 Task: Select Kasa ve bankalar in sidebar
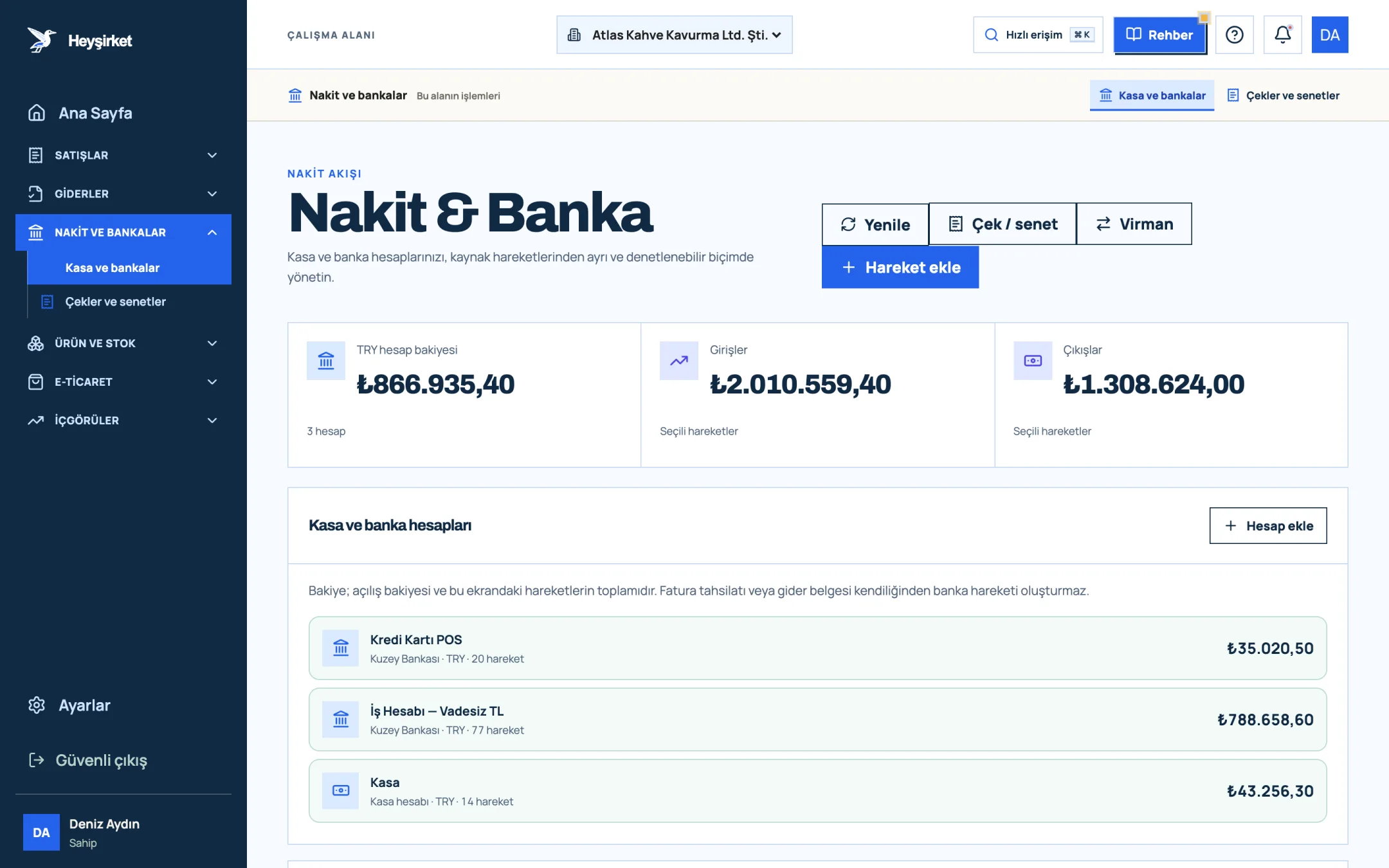click(x=129, y=268)
